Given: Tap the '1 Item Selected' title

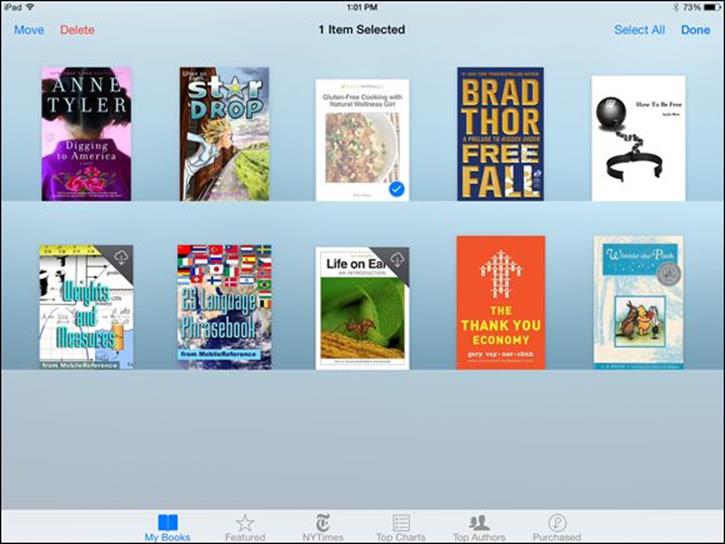Looking at the screenshot, I should click(362, 30).
